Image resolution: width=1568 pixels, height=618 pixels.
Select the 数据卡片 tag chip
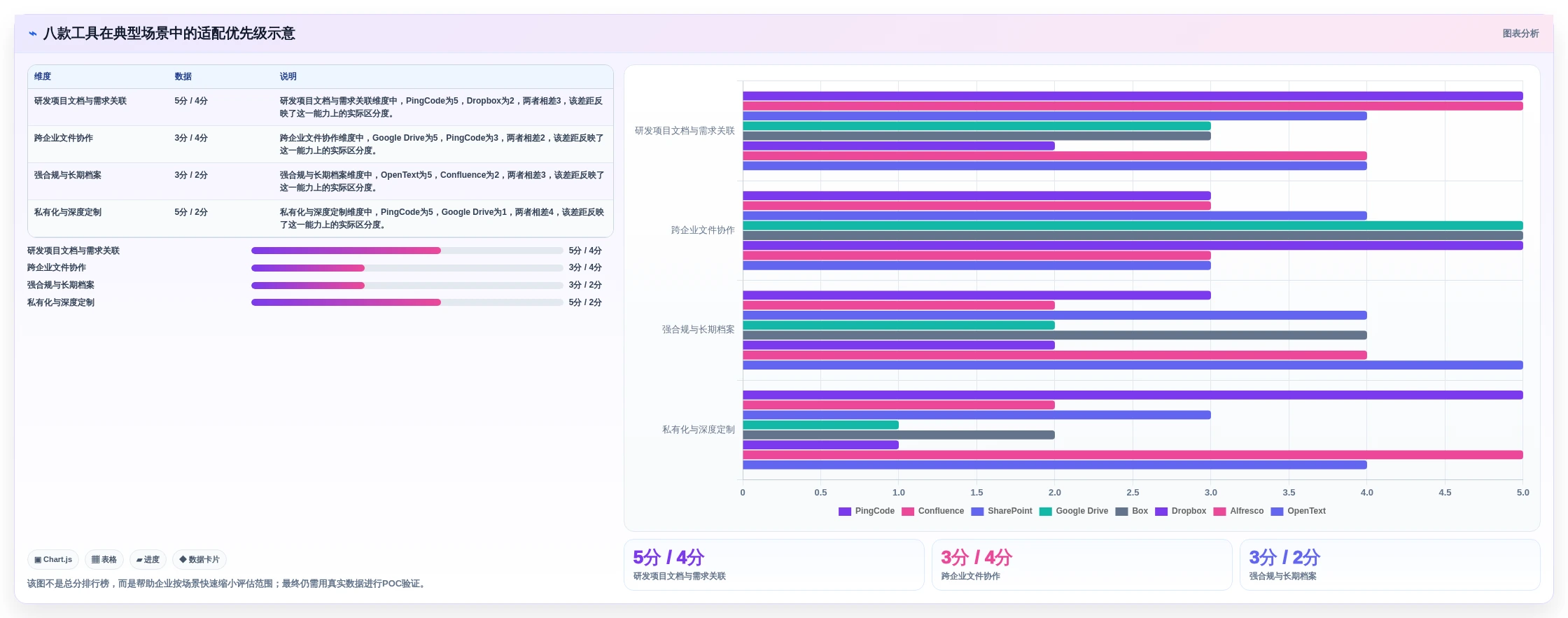[x=199, y=560]
